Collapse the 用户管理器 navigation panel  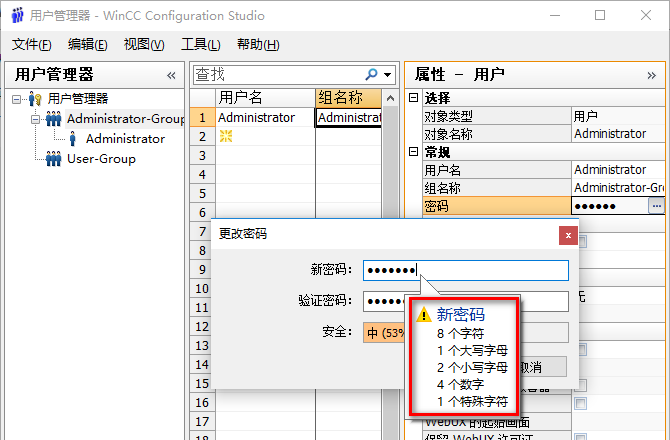pos(171,76)
